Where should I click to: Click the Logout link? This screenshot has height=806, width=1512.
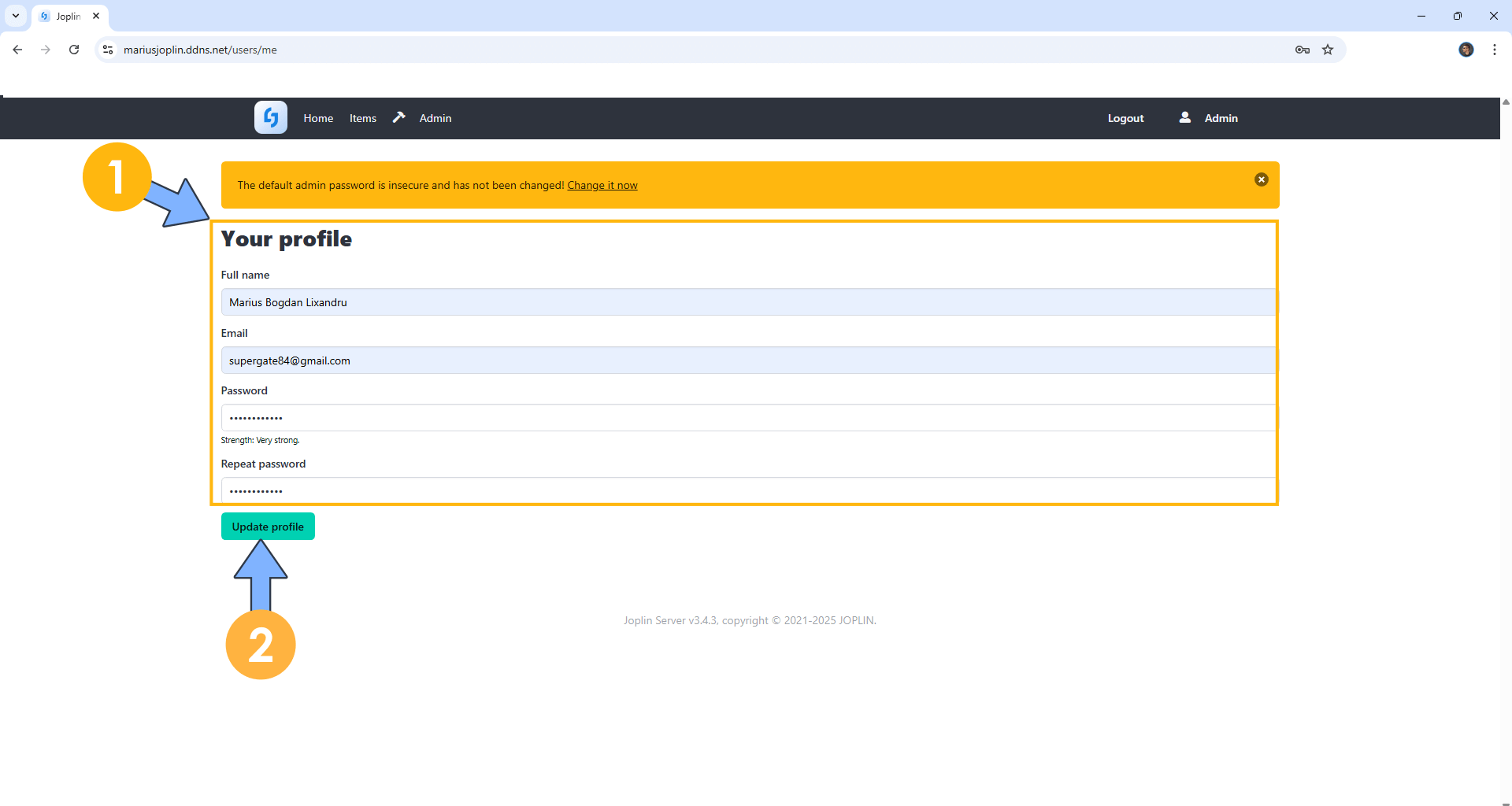[x=1125, y=118]
